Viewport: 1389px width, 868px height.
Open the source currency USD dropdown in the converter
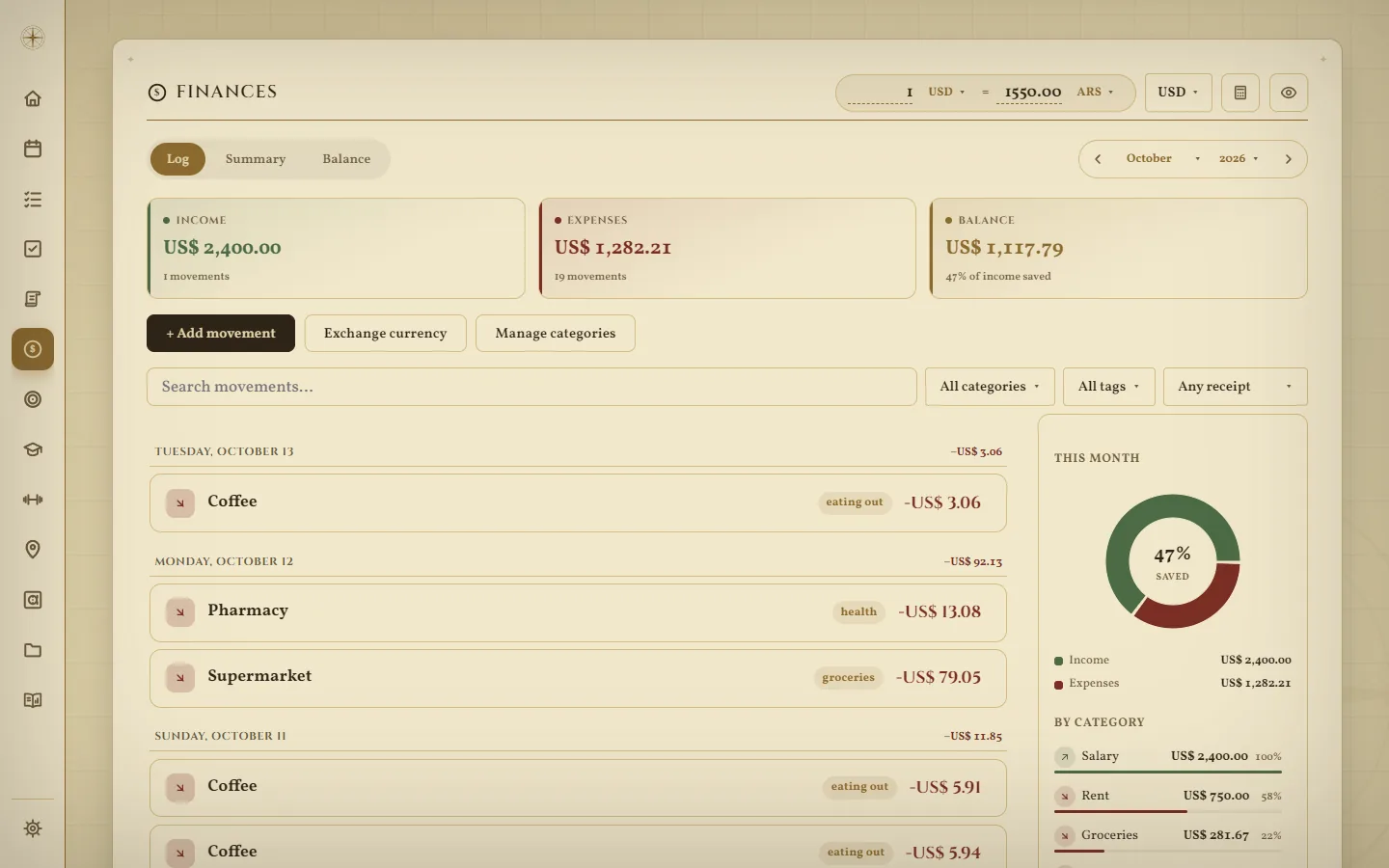[946, 92]
